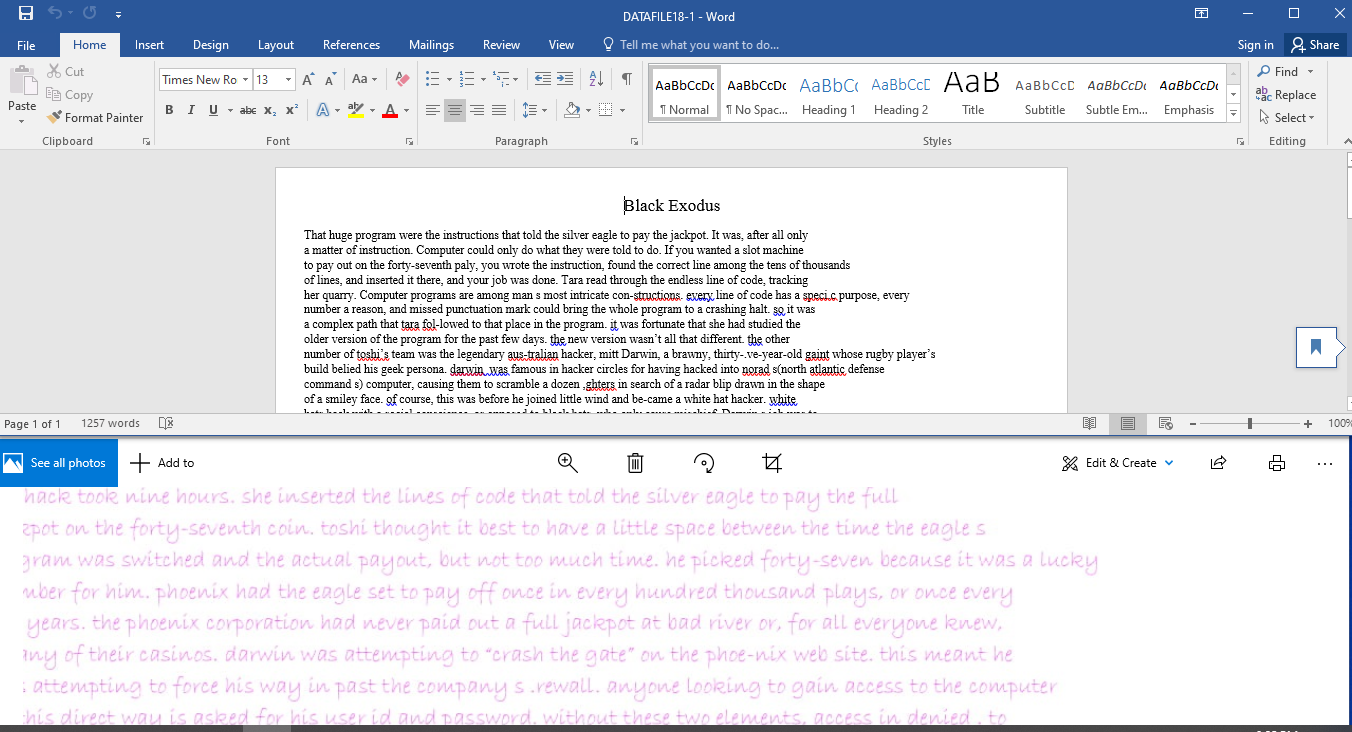This screenshot has width=1352, height=732.
Task: Zoom the photo with the magnifier icon
Action: [x=568, y=462]
